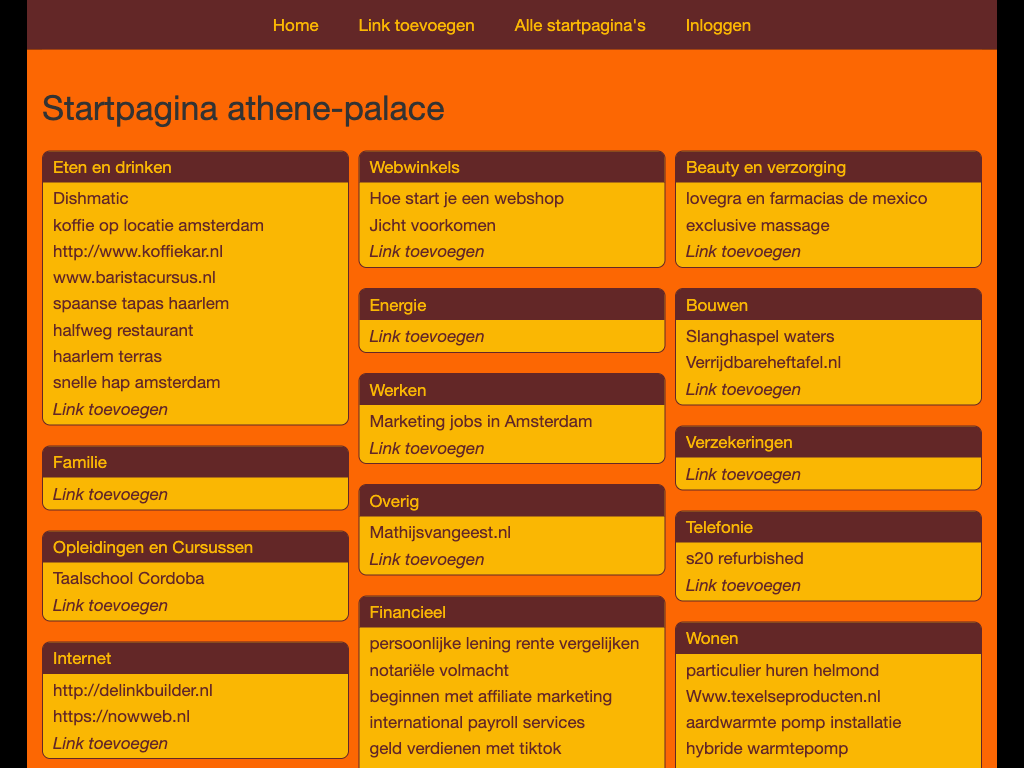Visit koffie op locatie amsterdam link
The image size is (1024, 768).
(158, 225)
